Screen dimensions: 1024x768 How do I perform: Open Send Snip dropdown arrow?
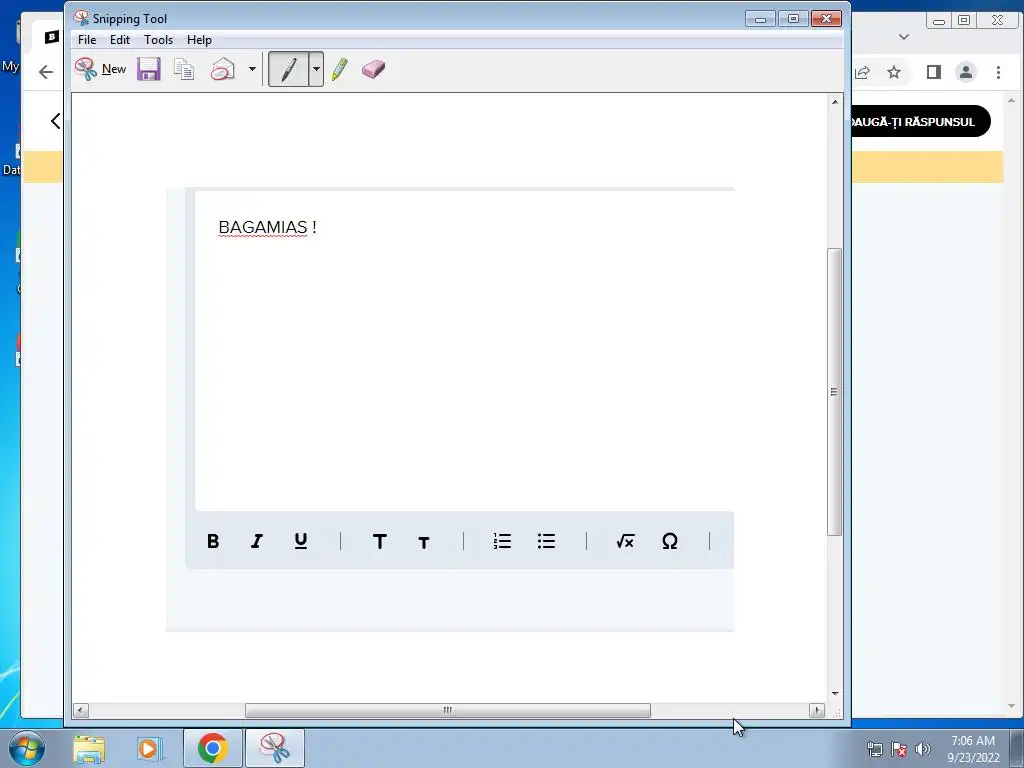[252, 69]
